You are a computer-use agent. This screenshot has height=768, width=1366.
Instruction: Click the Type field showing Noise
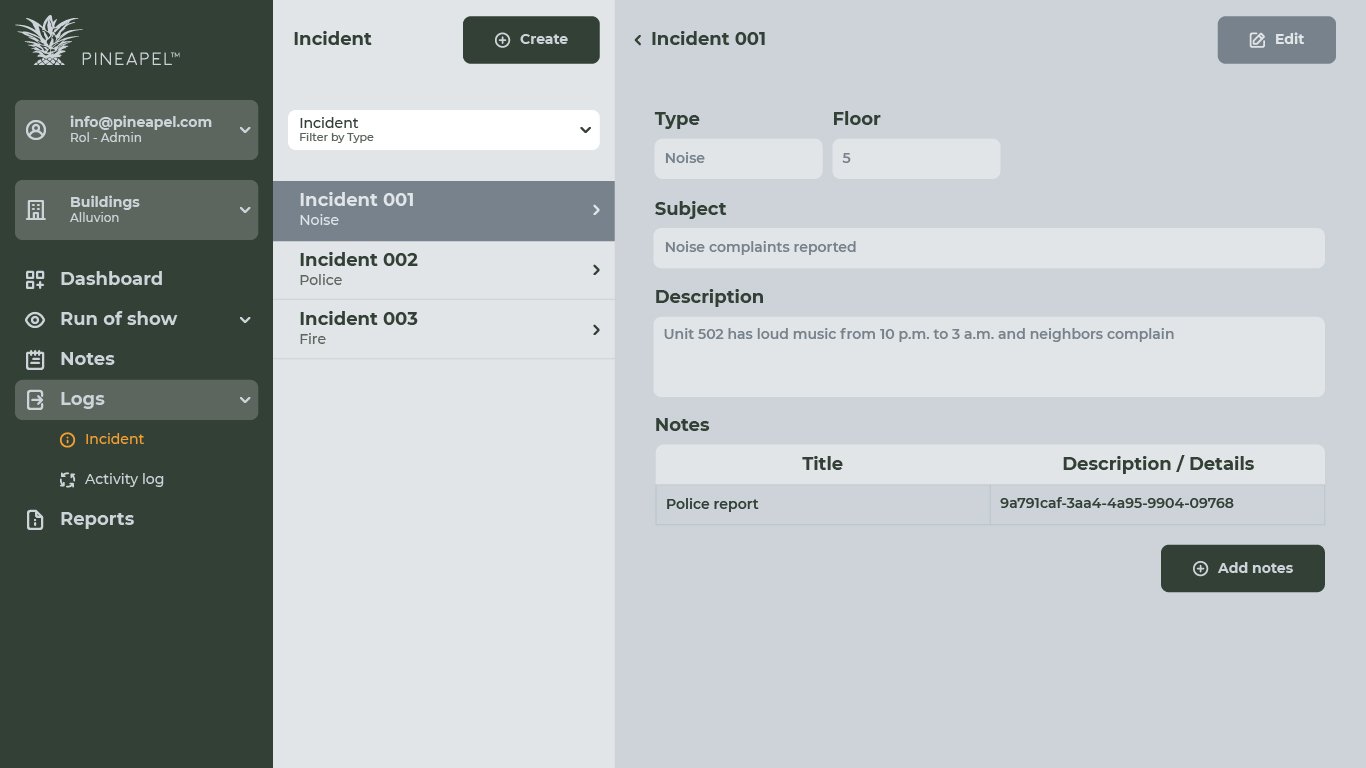click(x=738, y=159)
